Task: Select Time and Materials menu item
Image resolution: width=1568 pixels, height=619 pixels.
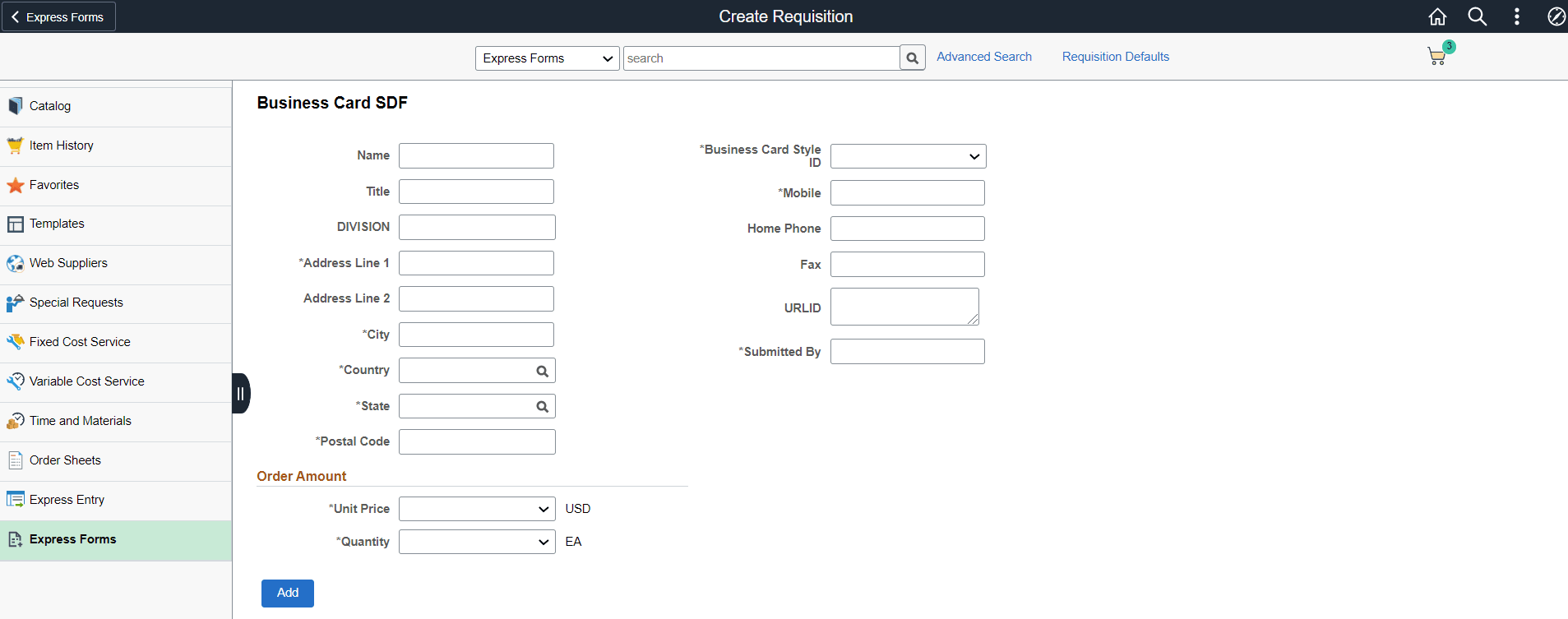Action: click(116, 422)
